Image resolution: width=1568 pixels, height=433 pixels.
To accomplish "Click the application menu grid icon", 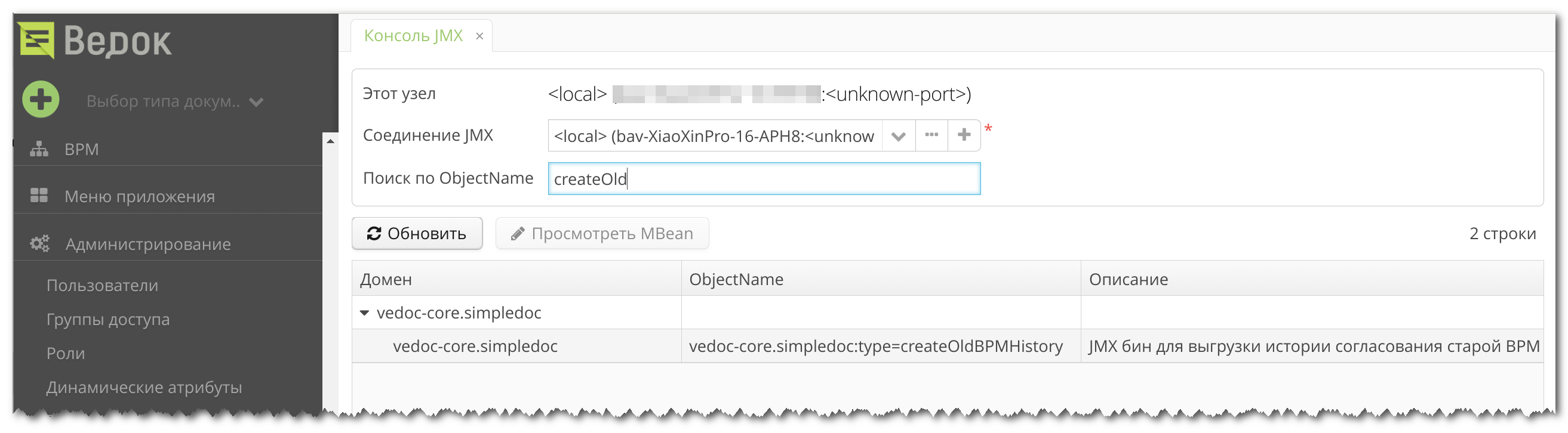I will coord(39,196).
